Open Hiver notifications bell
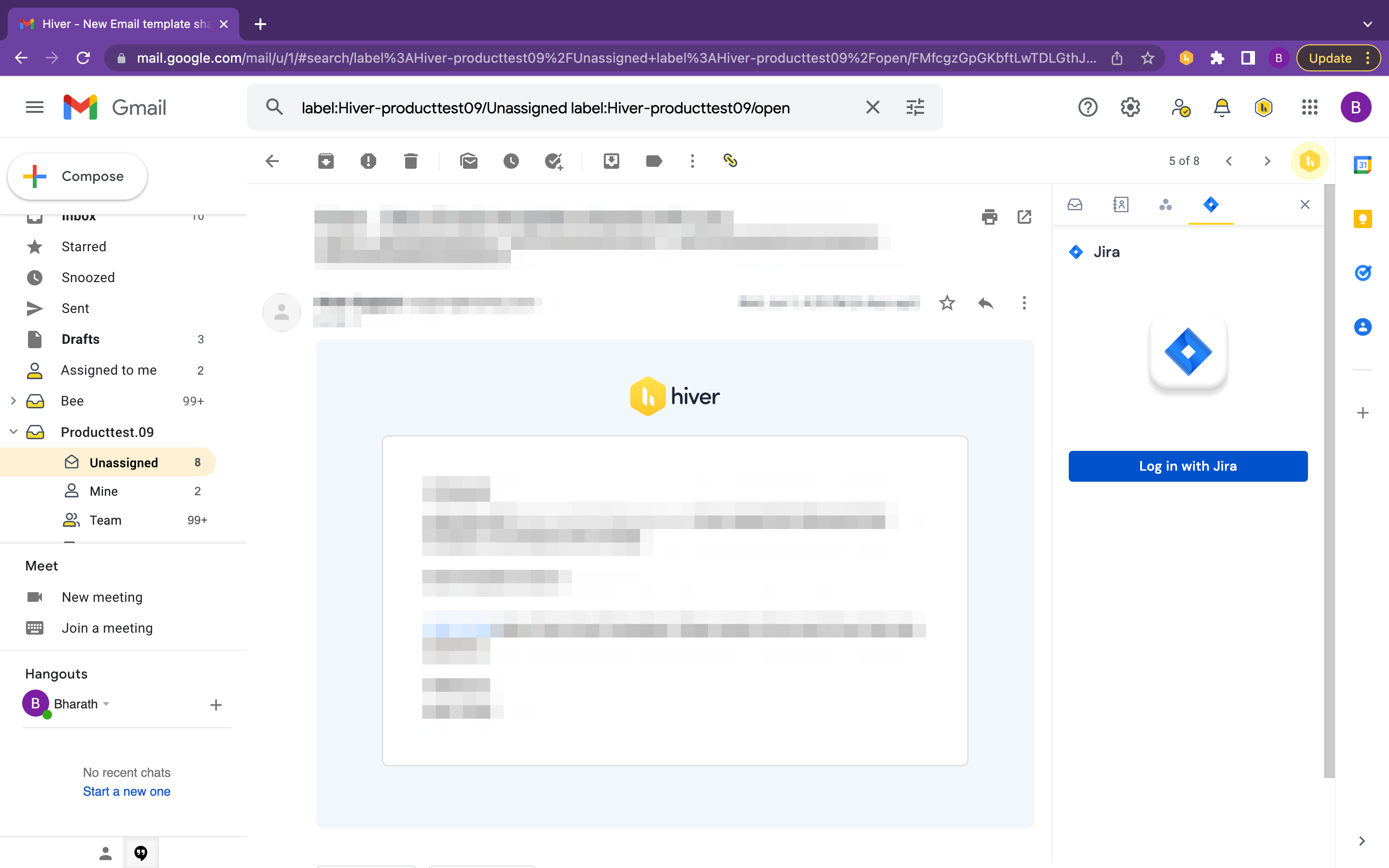 [1221, 108]
